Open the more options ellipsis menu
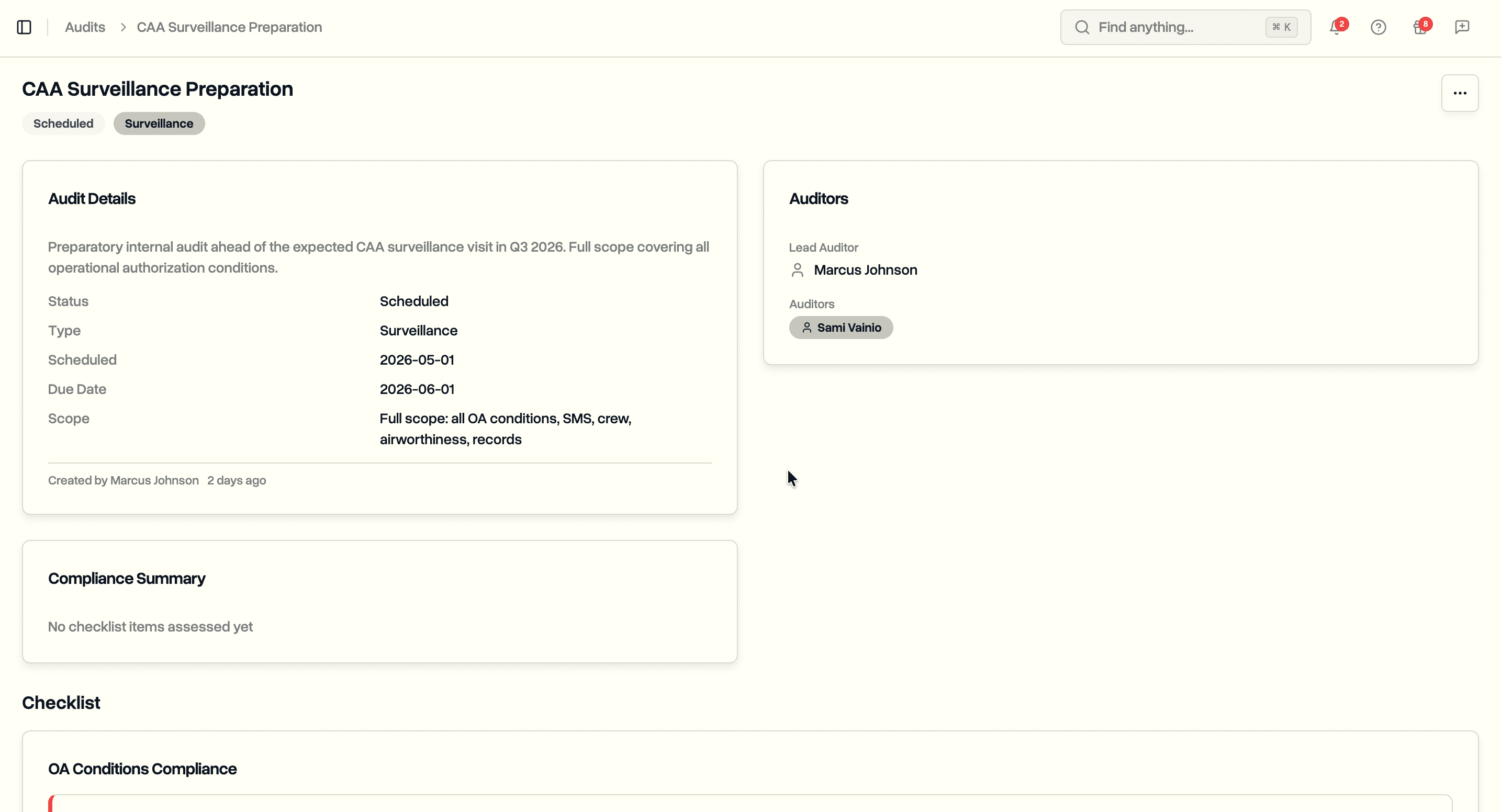Screen dimensions: 1501x812 (1460, 93)
